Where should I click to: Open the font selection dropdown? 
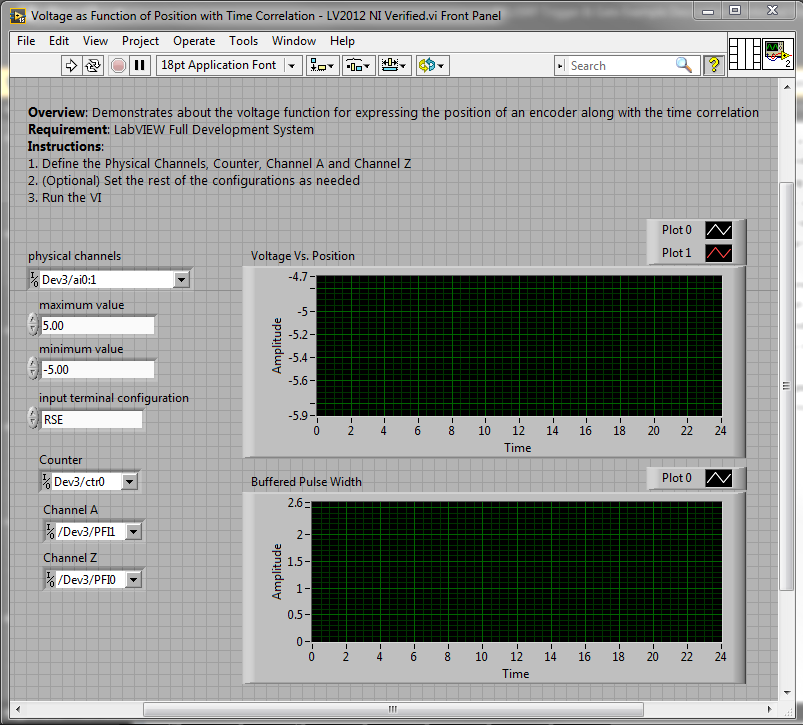(x=292, y=66)
